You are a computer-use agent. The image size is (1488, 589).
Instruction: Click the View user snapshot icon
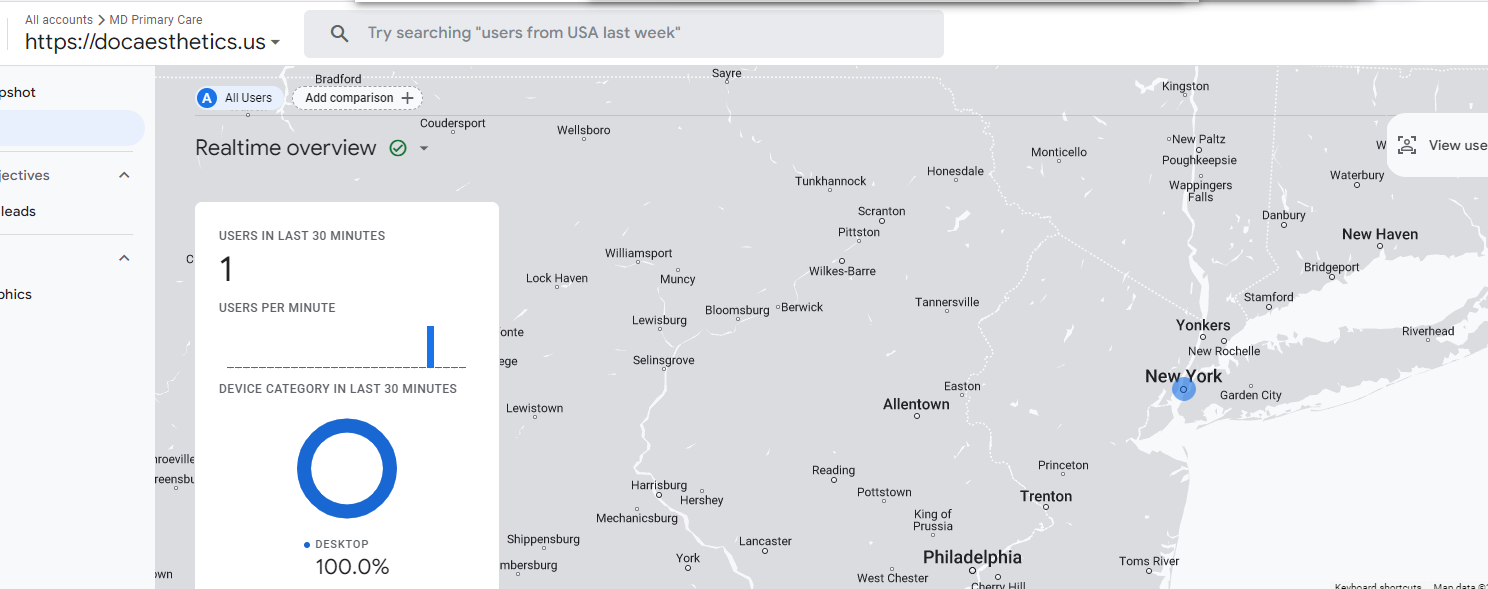(1407, 145)
